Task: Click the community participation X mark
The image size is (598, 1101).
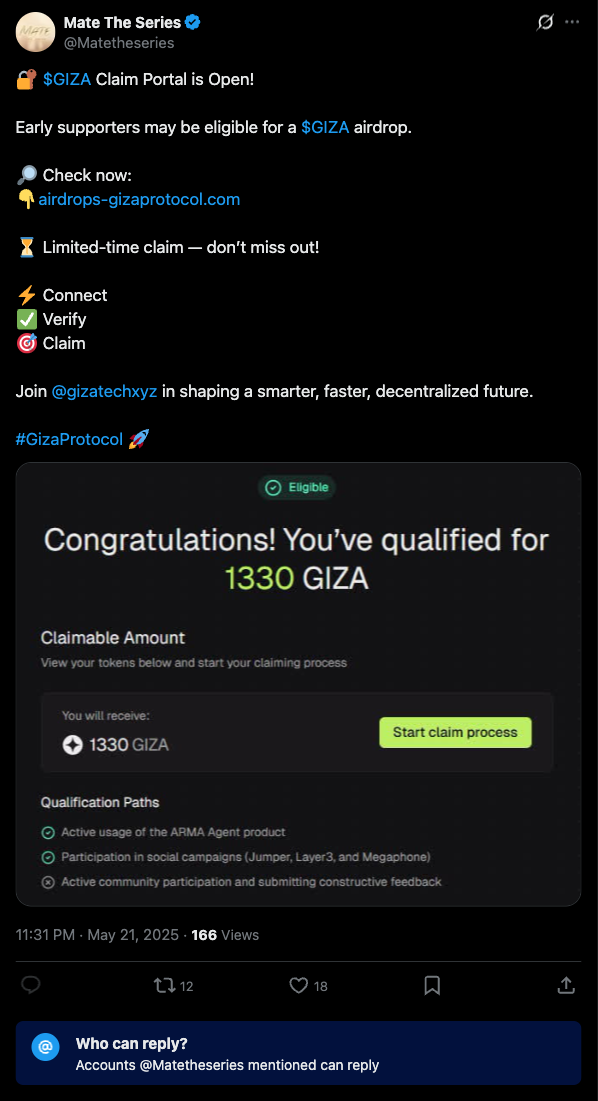Action: (48, 882)
